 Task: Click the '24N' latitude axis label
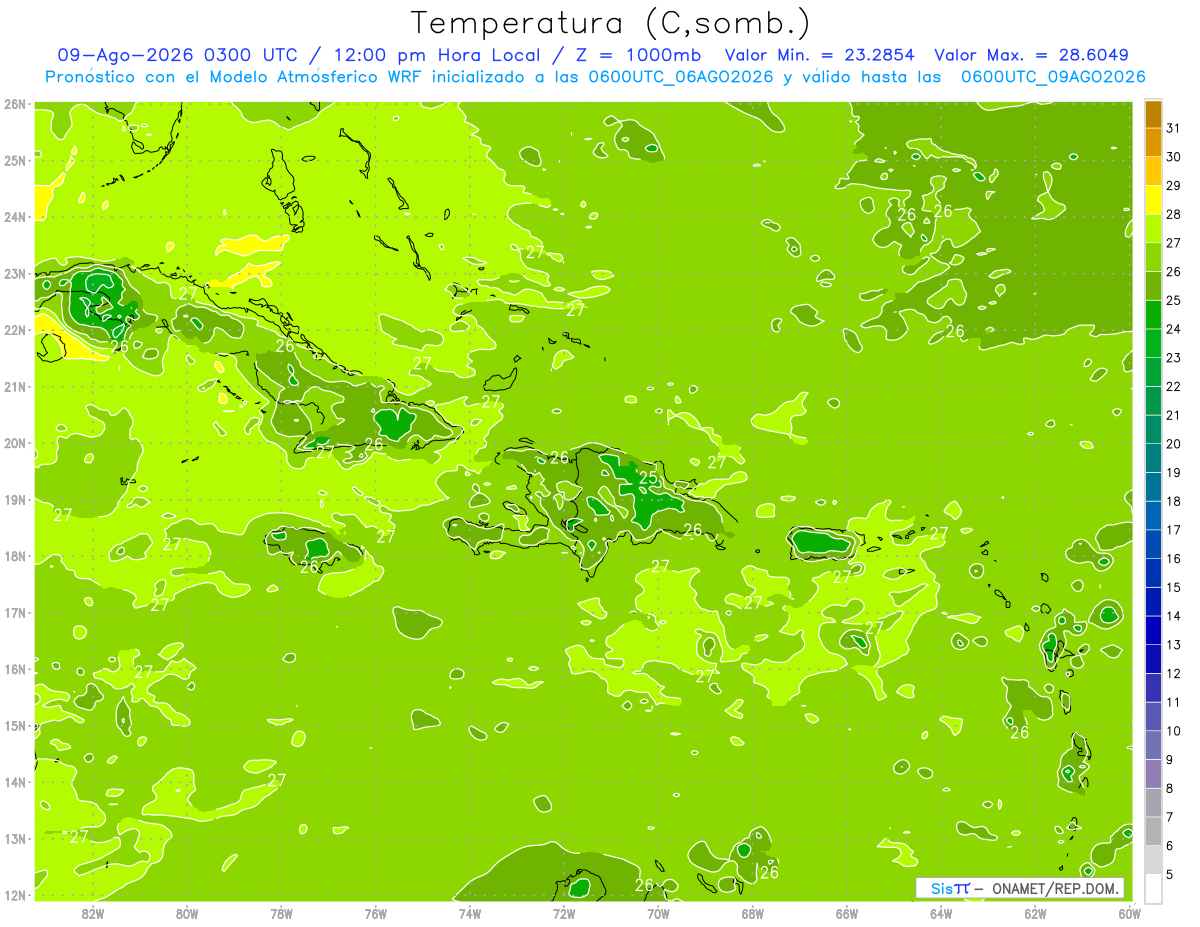tap(15, 217)
